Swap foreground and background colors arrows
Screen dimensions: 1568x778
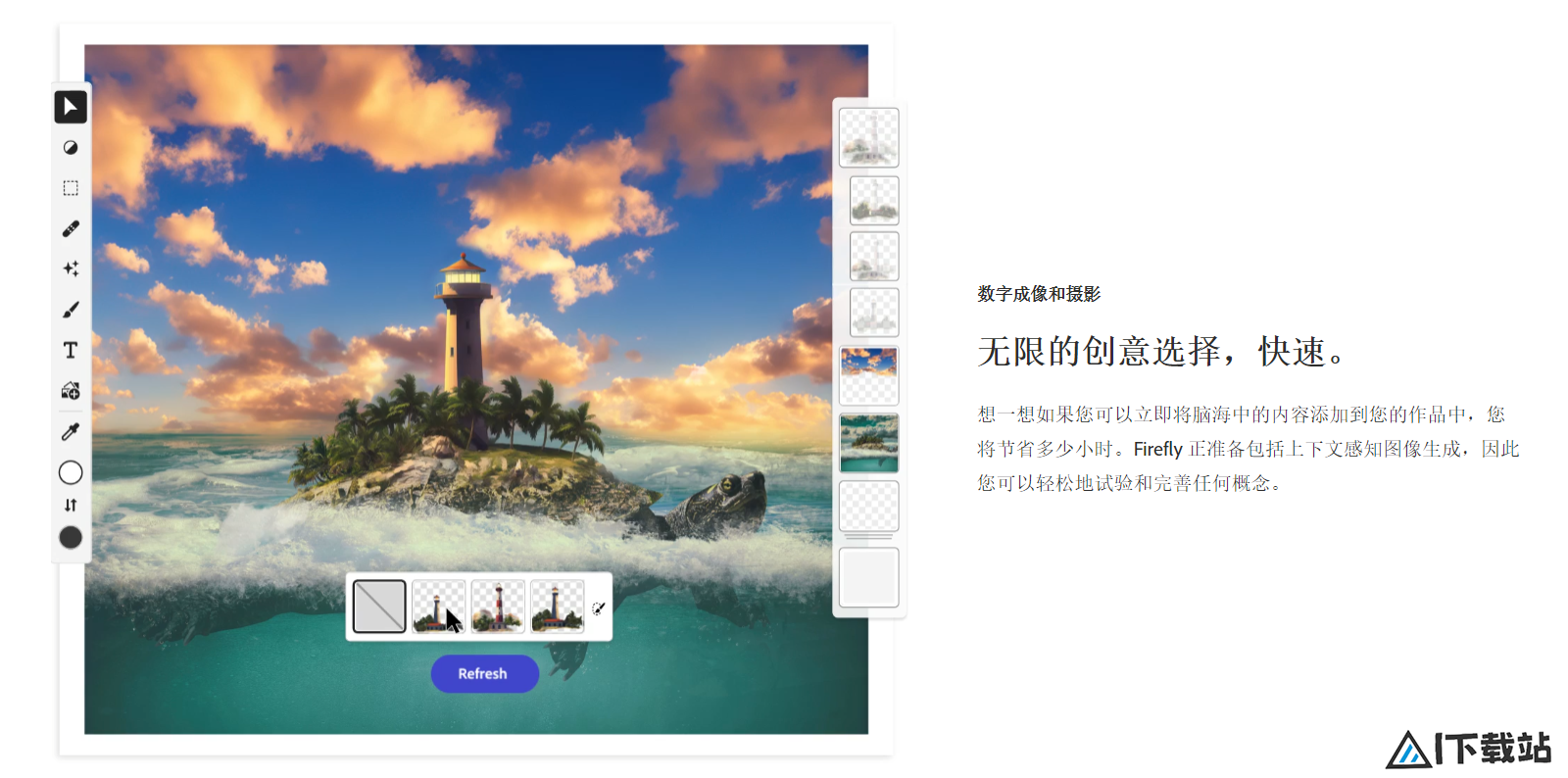pos(71,505)
